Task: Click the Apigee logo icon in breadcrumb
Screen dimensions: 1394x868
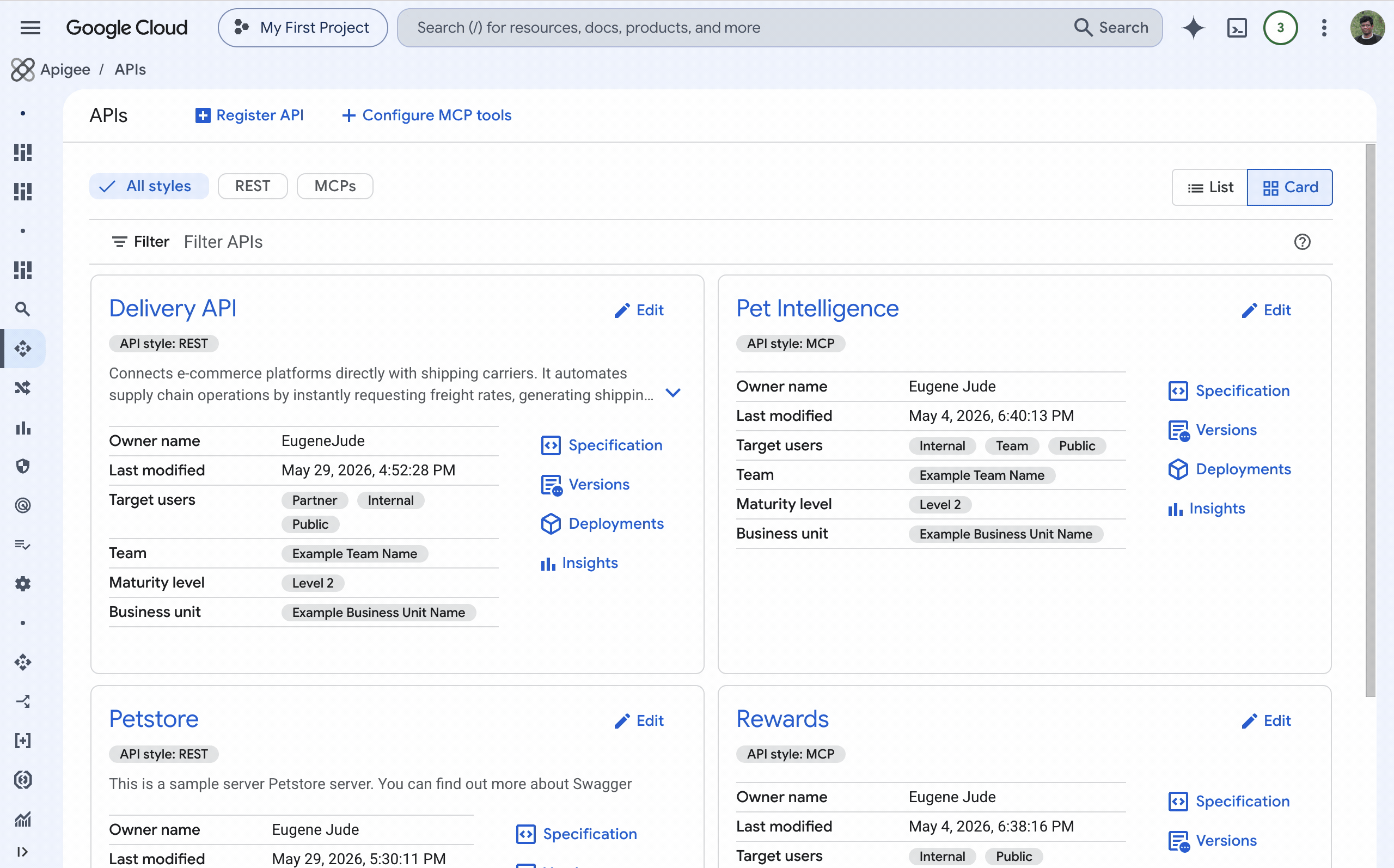Action: coord(22,70)
